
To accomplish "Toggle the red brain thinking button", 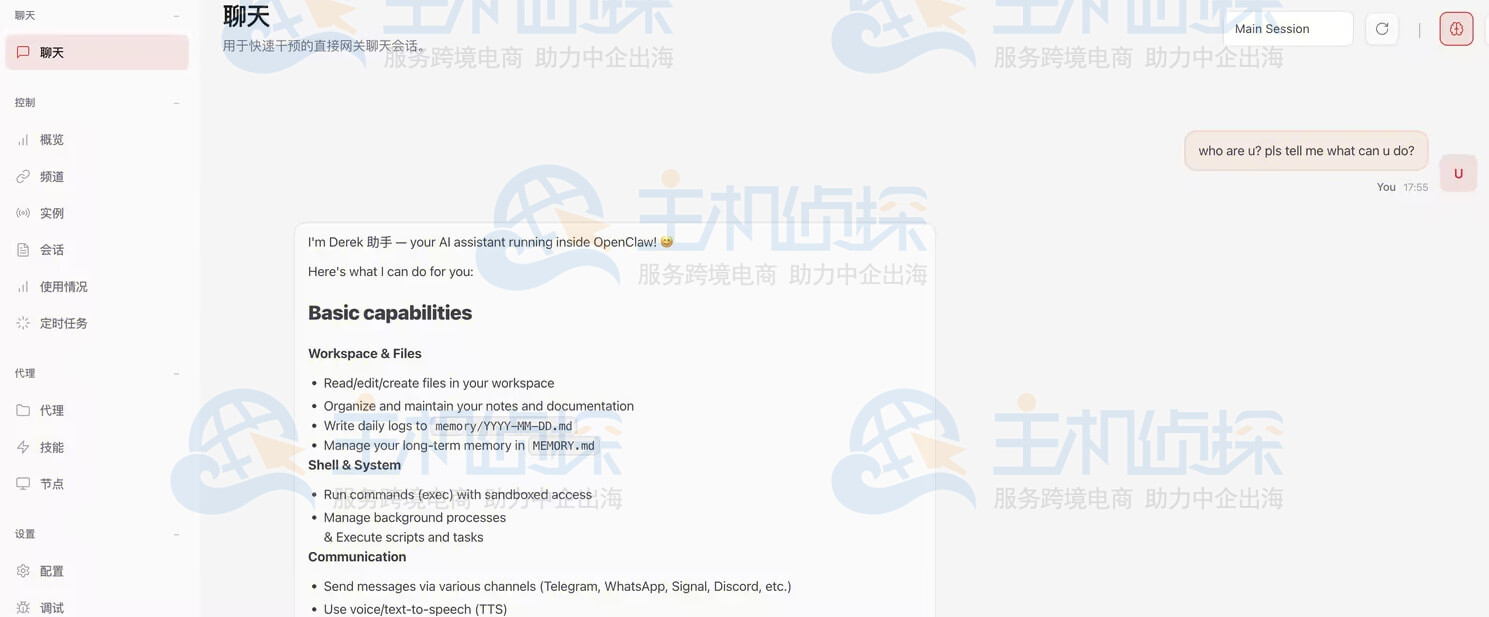I will [x=1456, y=29].
